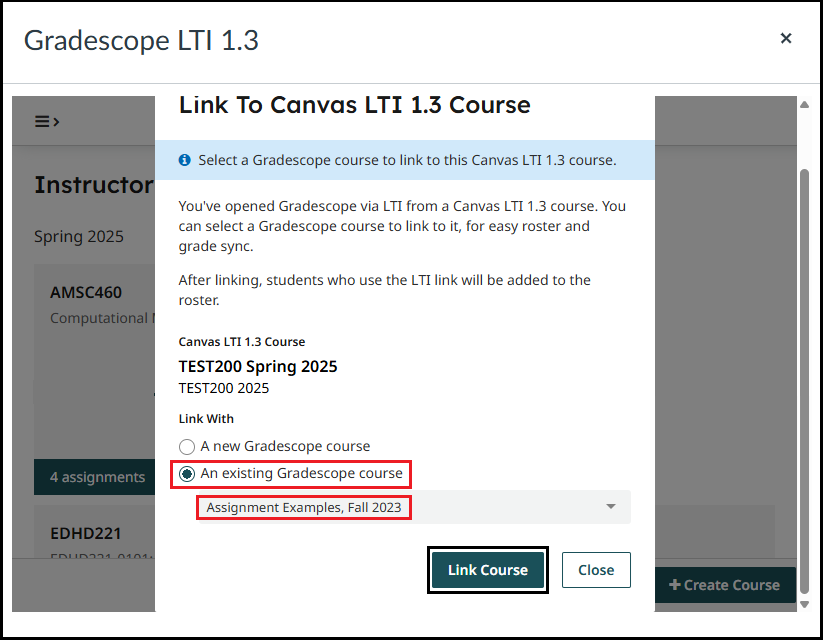Click the 'Spring 2025' term heading
Image resolution: width=823 pixels, height=640 pixels.
[79, 236]
